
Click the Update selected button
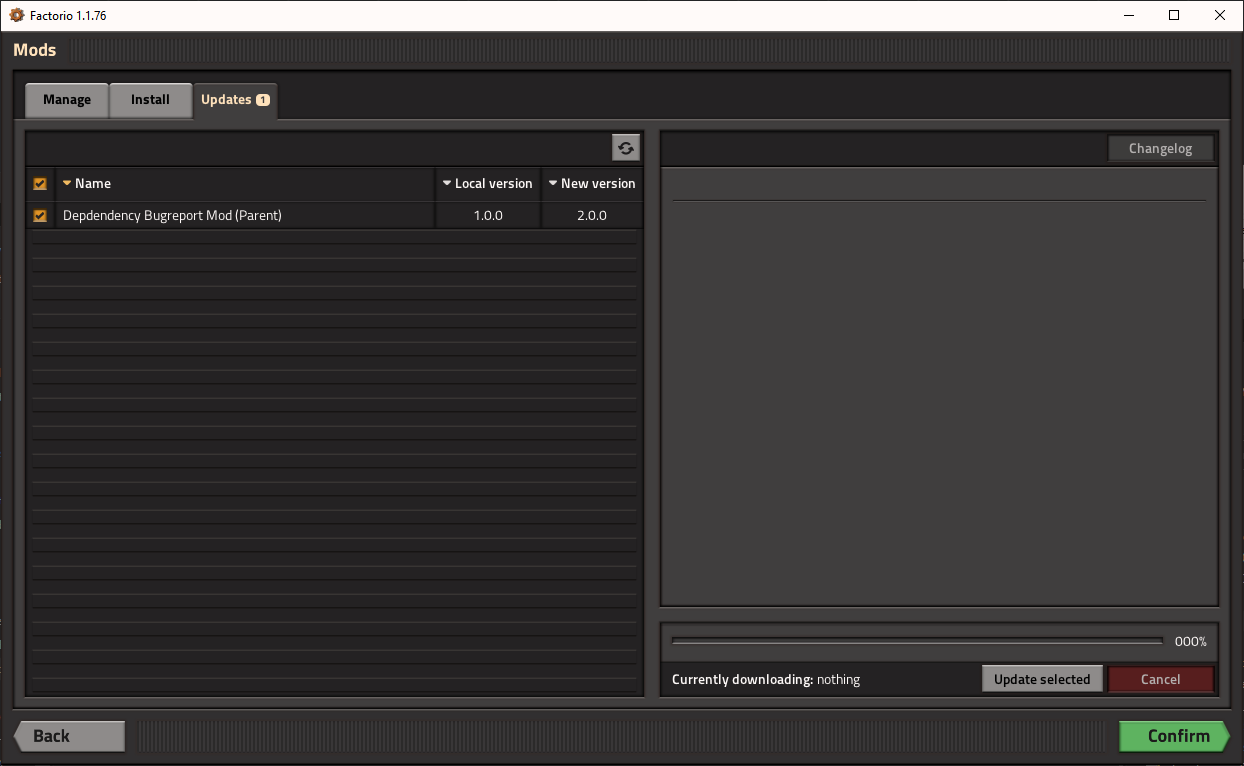pos(1042,679)
